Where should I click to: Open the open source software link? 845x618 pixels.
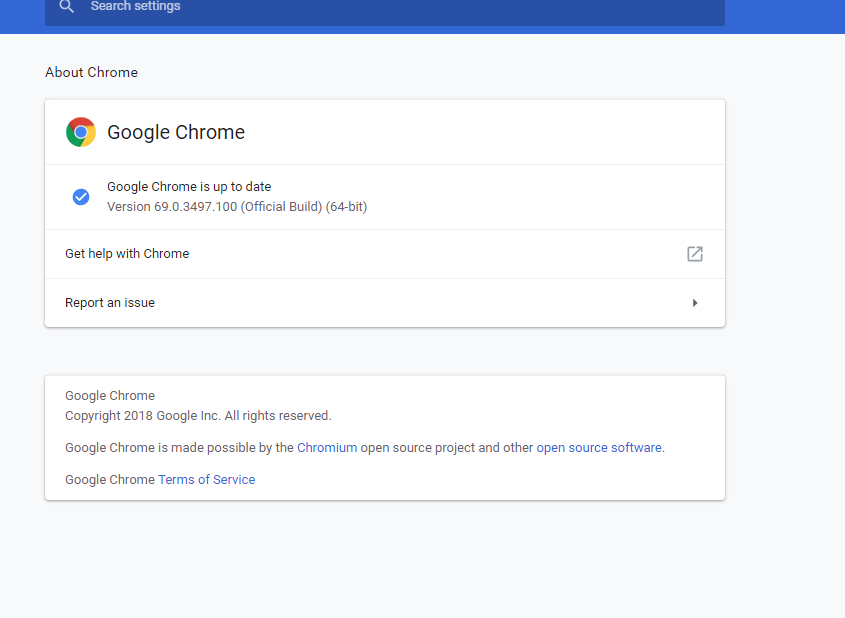[x=599, y=448]
